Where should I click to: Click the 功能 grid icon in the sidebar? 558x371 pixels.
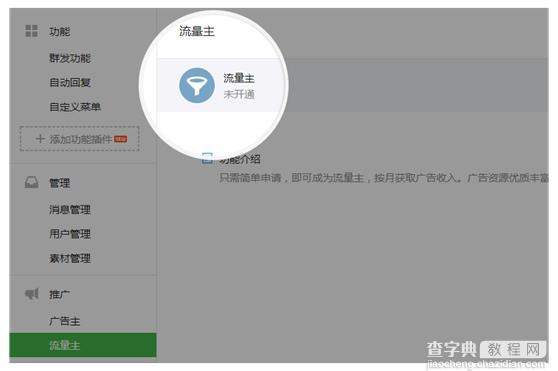(32, 31)
